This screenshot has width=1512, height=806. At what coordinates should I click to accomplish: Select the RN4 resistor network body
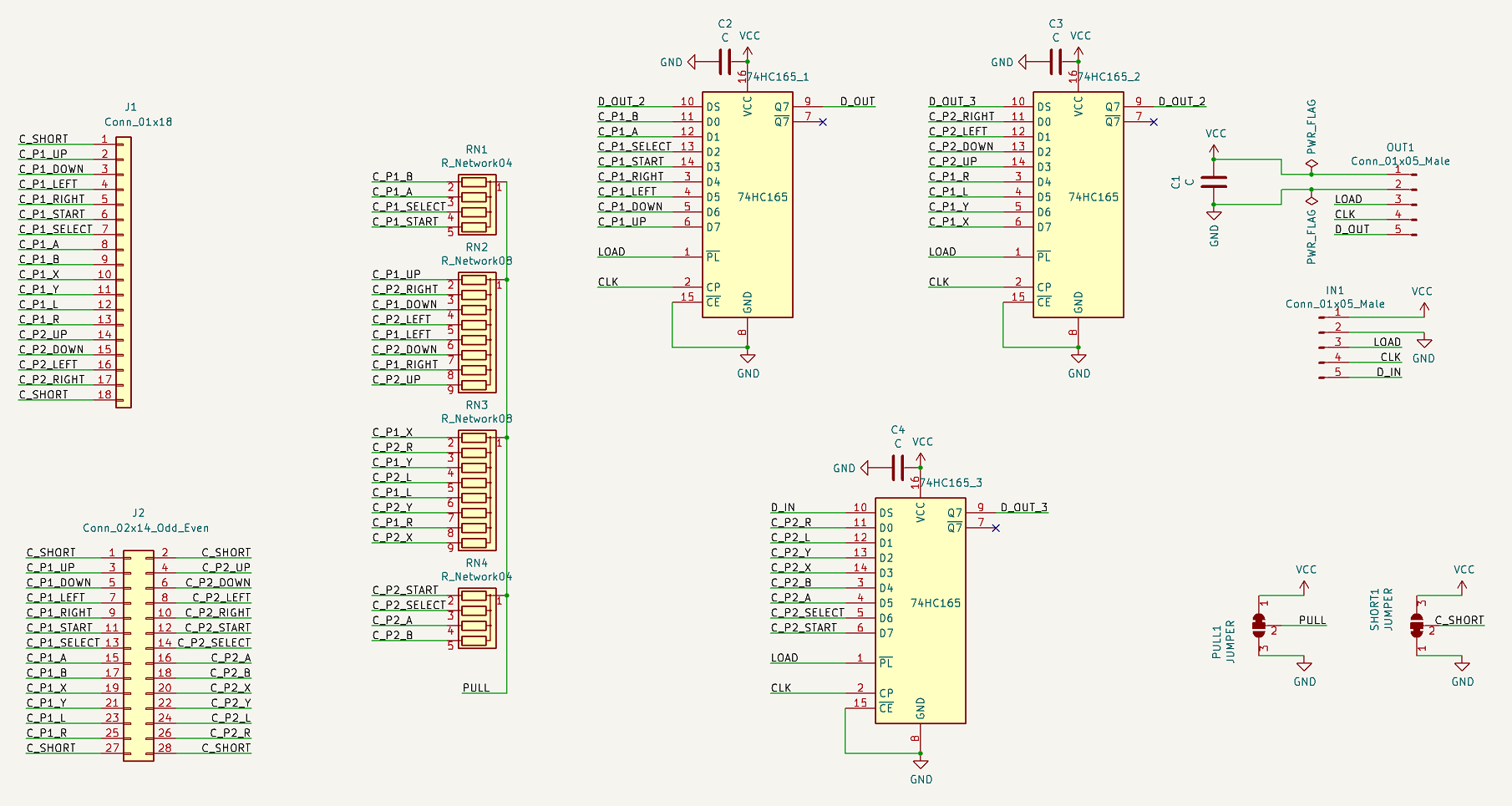pyautogui.click(x=477, y=618)
